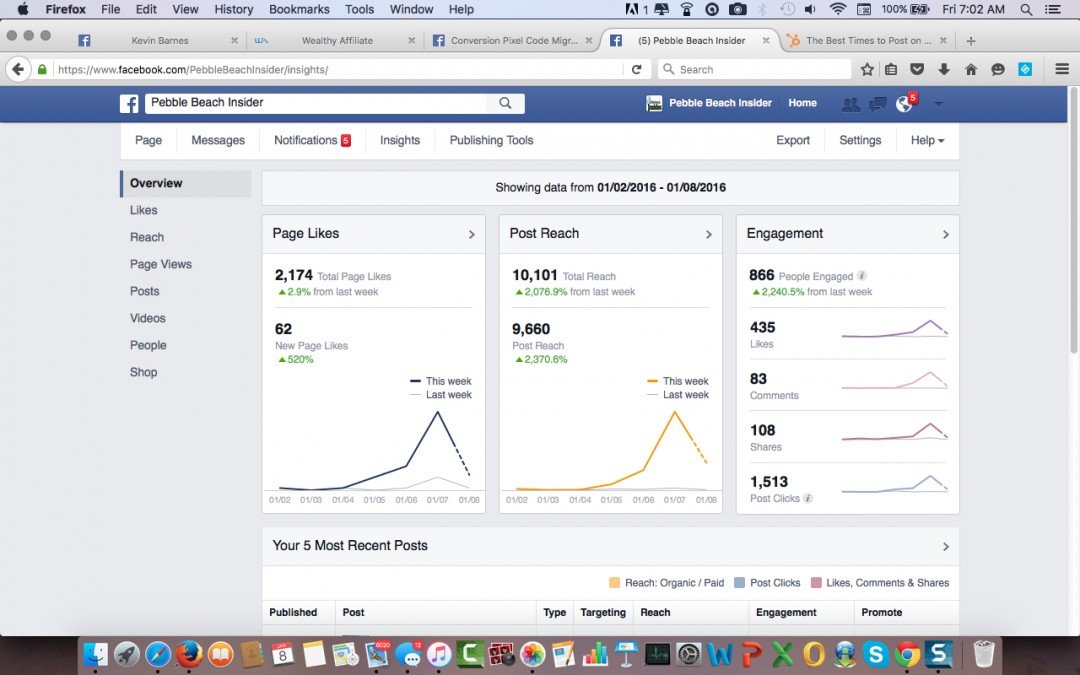Select Page Views in the sidebar
This screenshot has height=675, width=1080.
click(160, 264)
